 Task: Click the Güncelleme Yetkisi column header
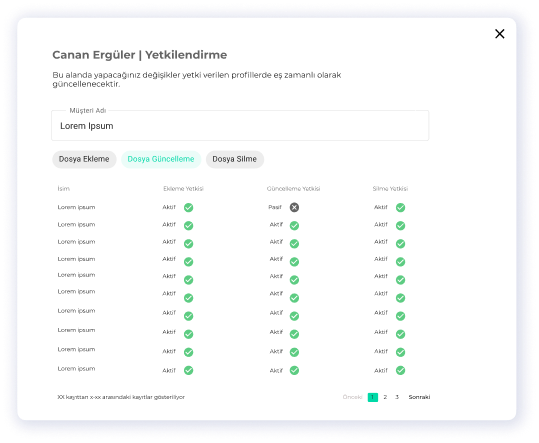pos(293,188)
